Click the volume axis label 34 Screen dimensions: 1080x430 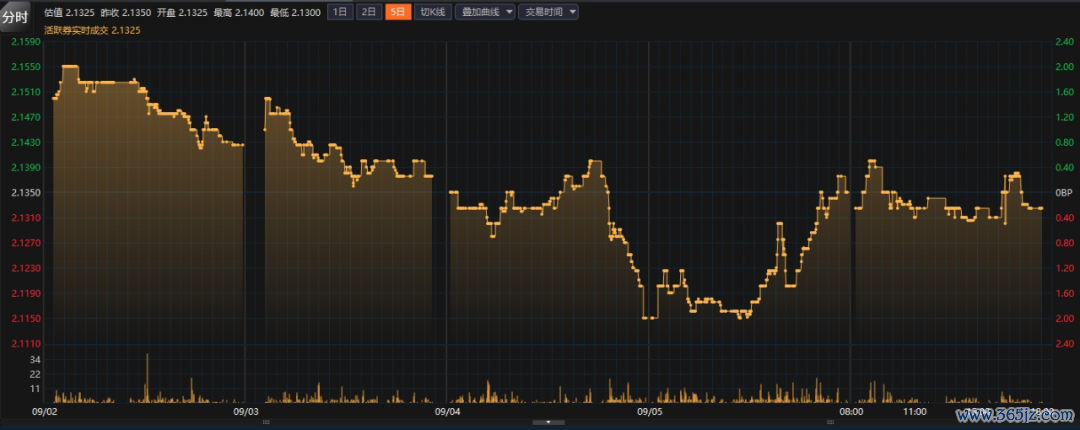pos(36,360)
